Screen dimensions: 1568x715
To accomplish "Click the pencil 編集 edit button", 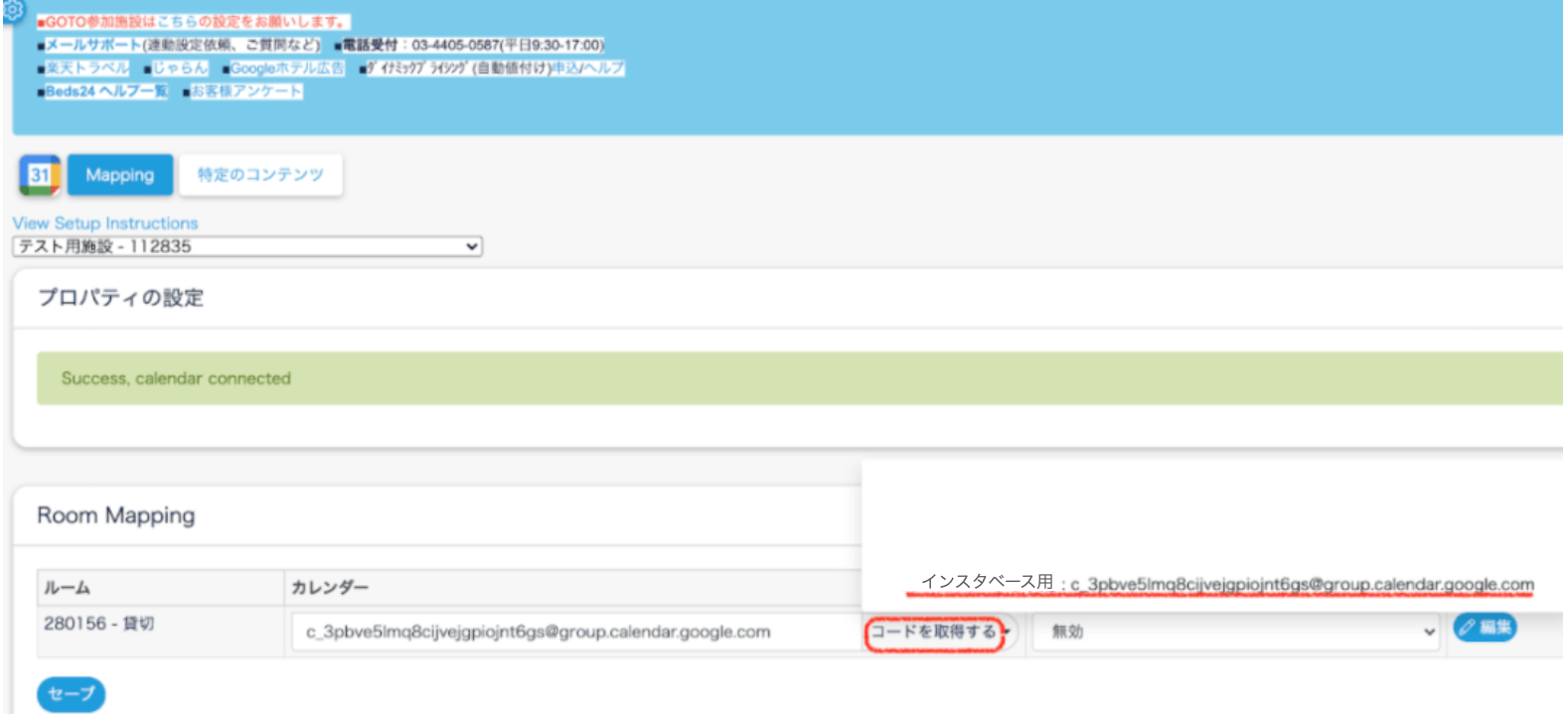I will (1485, 628).
